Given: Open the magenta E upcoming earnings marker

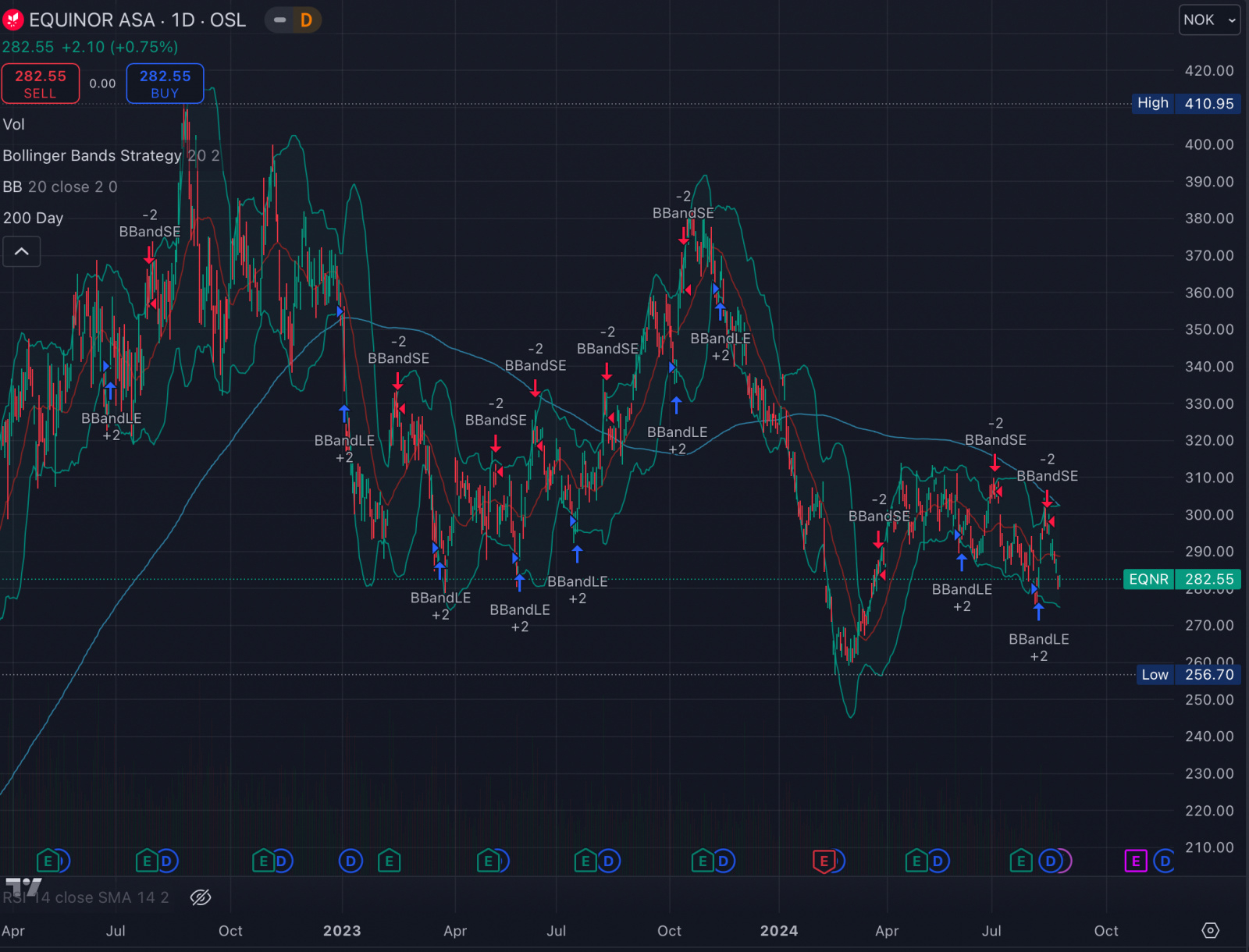Looking at the screenshot, I should [1135, 861].
